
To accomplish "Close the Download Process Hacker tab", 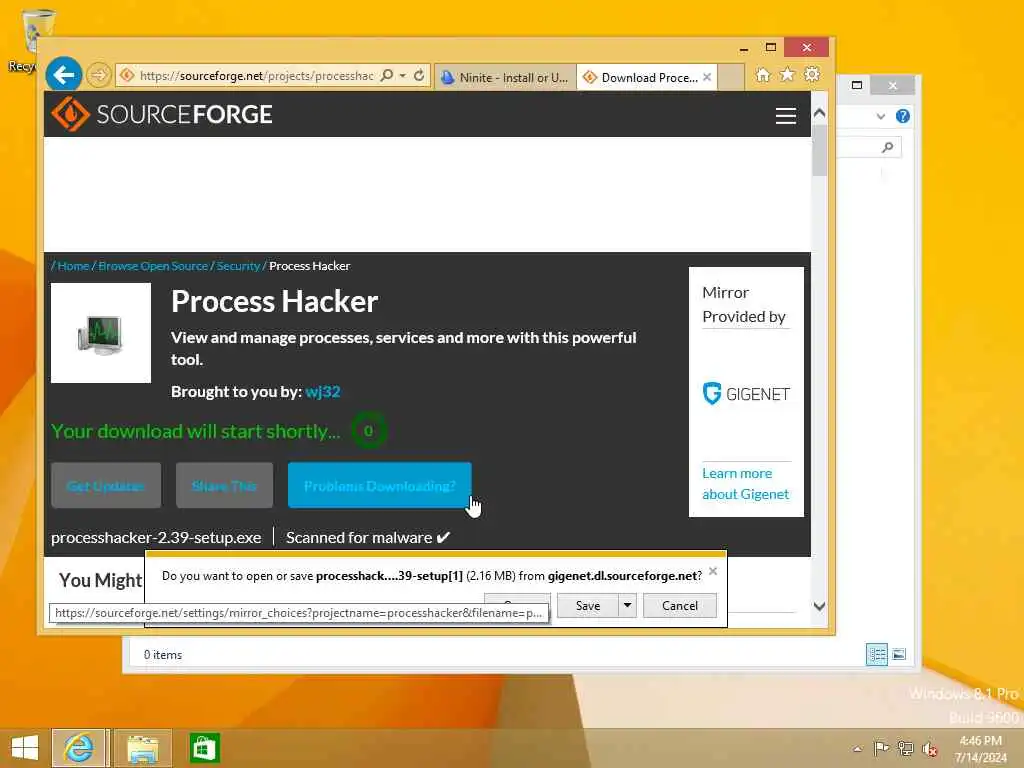I will (x=707, y=77).
